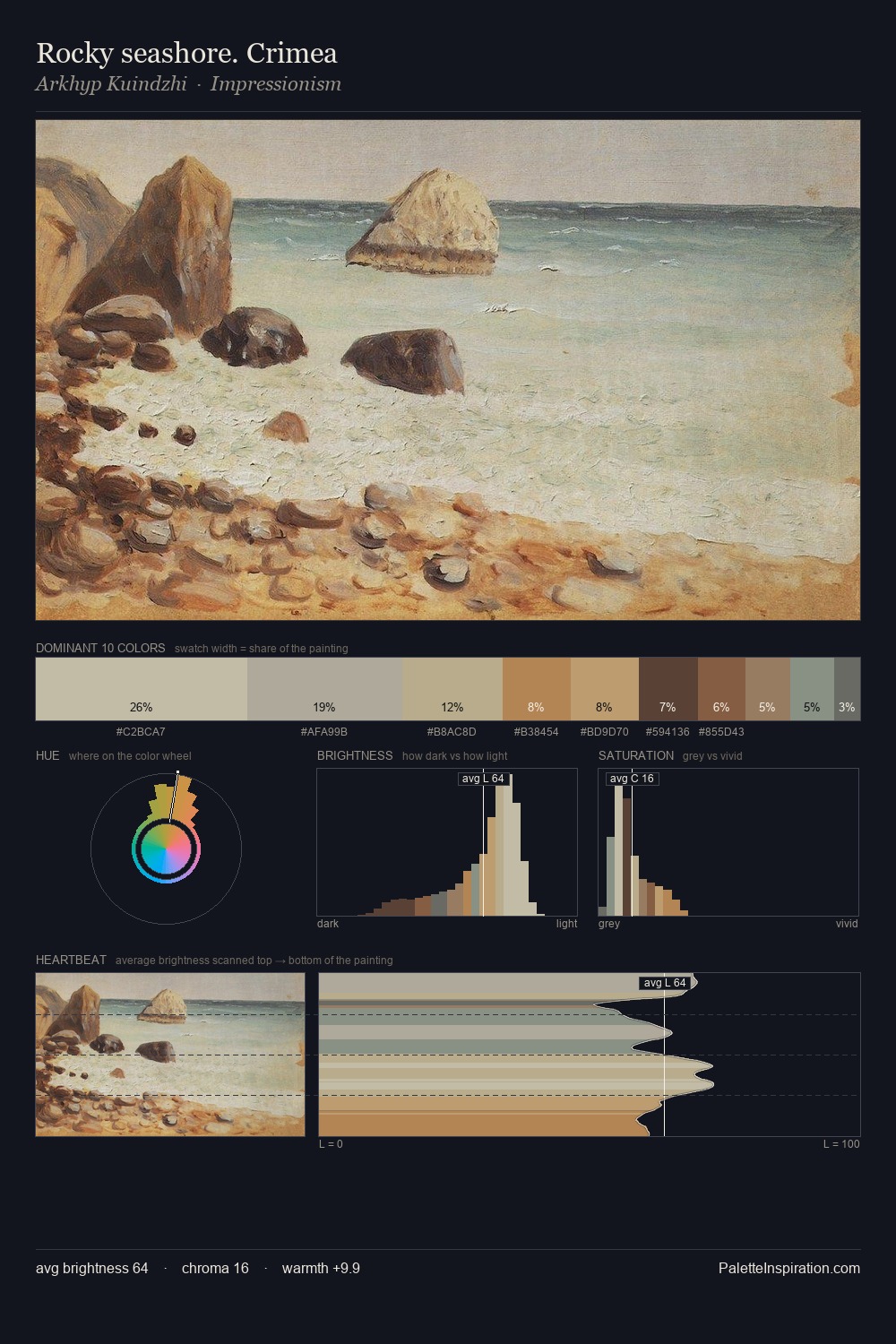Screen dimensions: 896x1344
Task: Click the 'grey' axis label
Action: [x=609, y=924]
